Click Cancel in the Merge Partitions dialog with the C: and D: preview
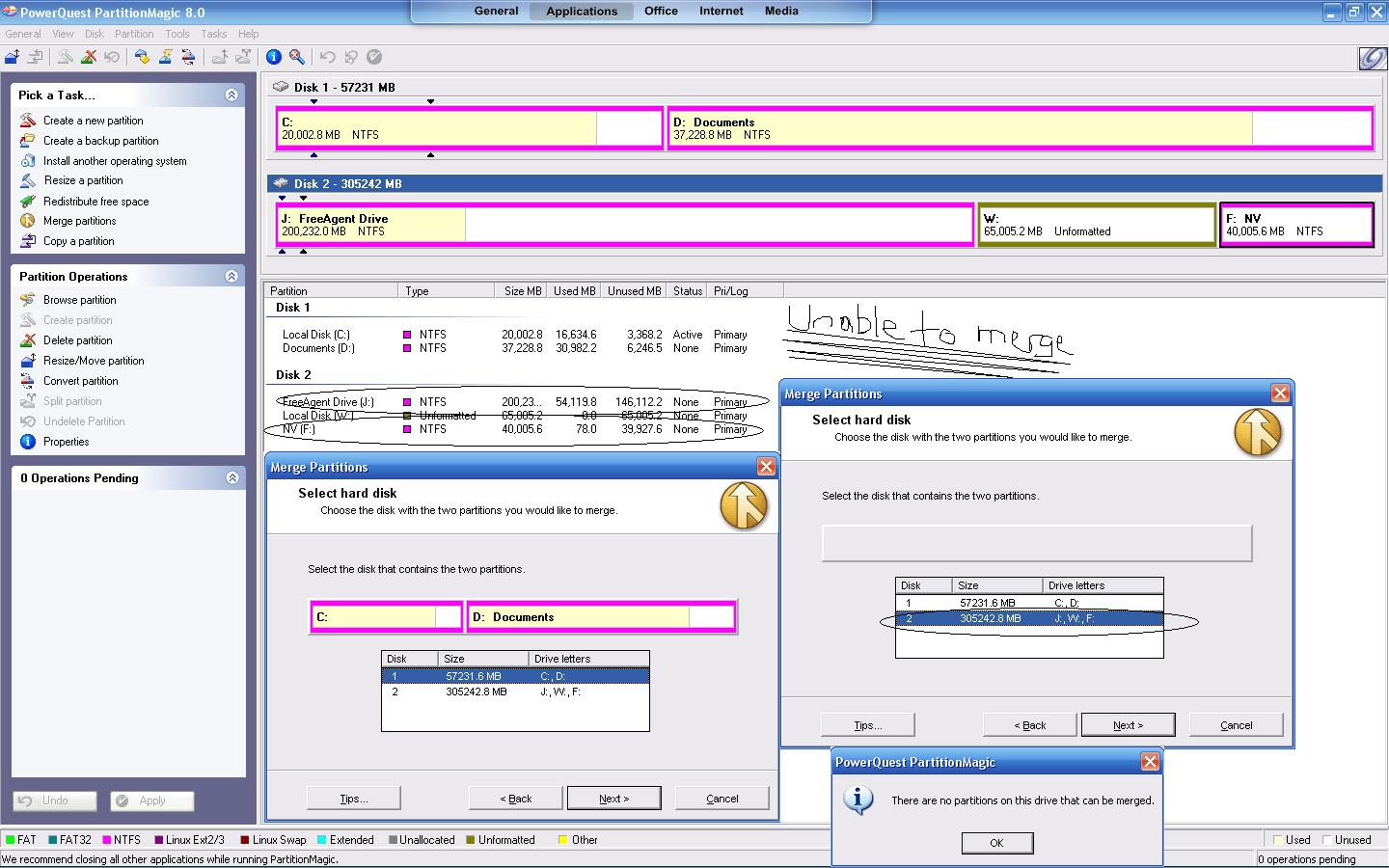Image resolution: width=1389 pixels, height=868 pixels. 722,798
